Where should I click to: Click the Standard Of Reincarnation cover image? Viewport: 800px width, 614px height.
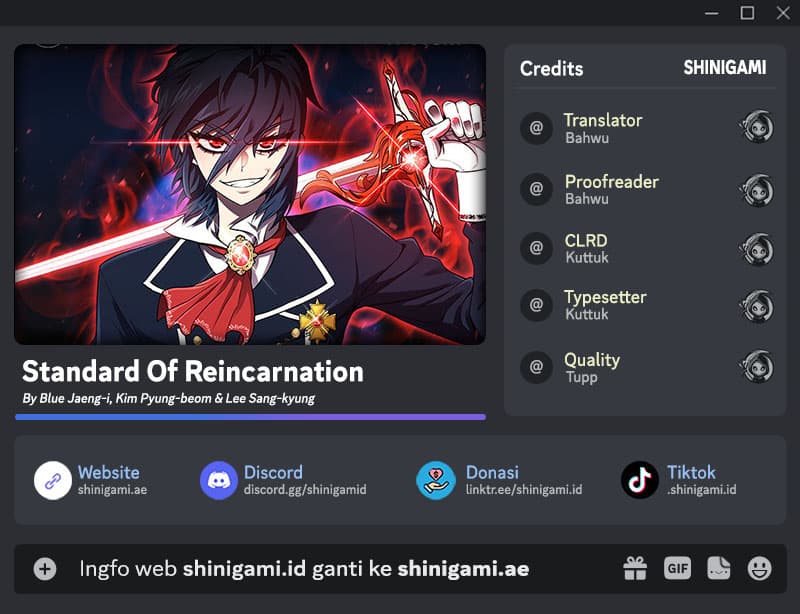coord(250,194)
